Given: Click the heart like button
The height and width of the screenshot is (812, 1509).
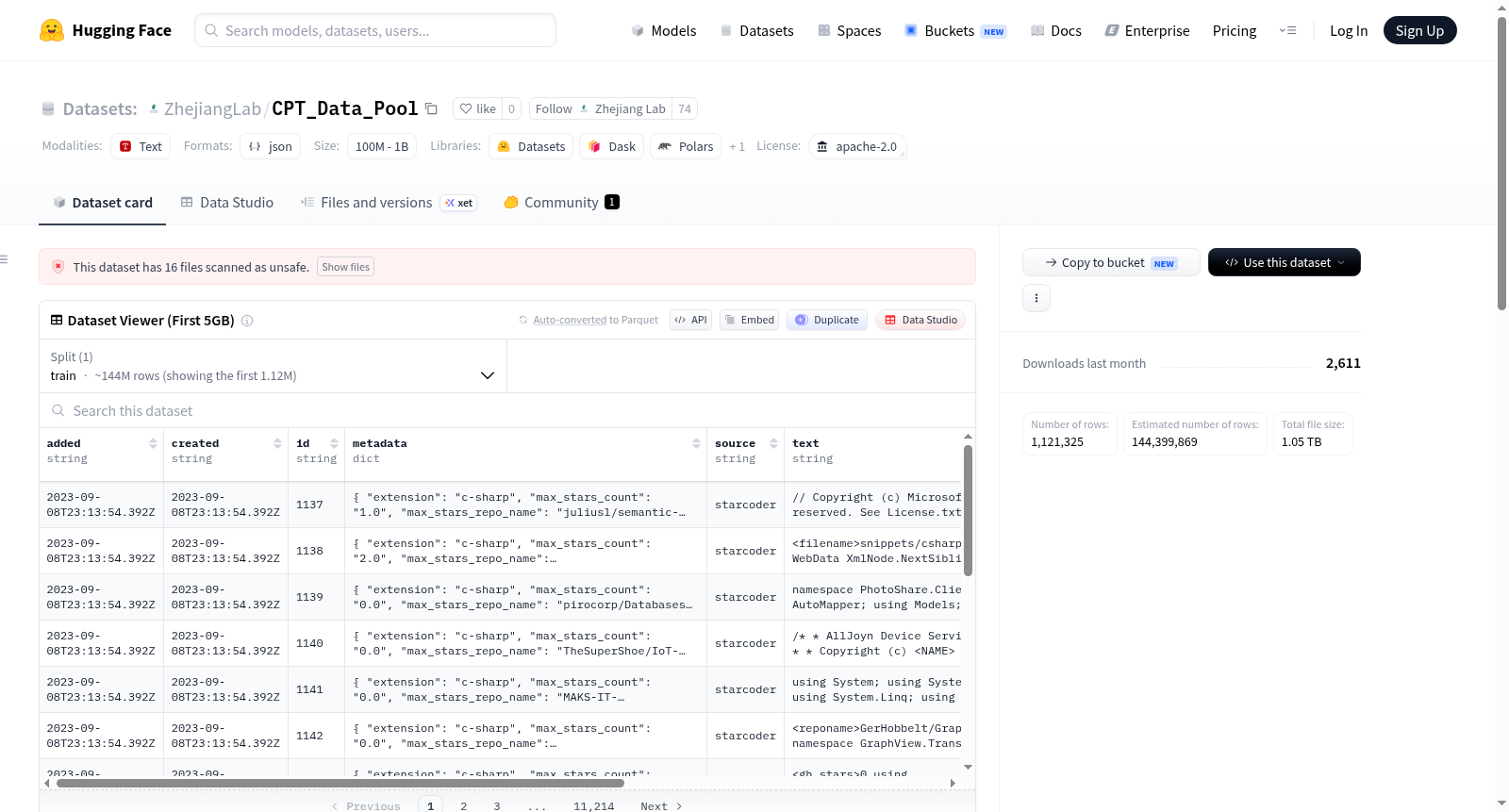Looking at the screenshot, I should (477, 108).
